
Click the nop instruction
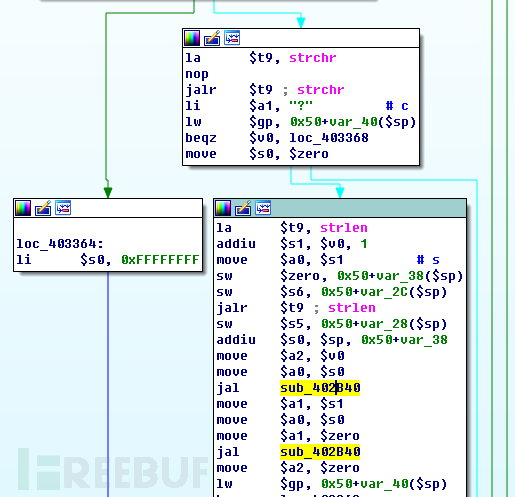pyautogui.click(x=197, y=74)
